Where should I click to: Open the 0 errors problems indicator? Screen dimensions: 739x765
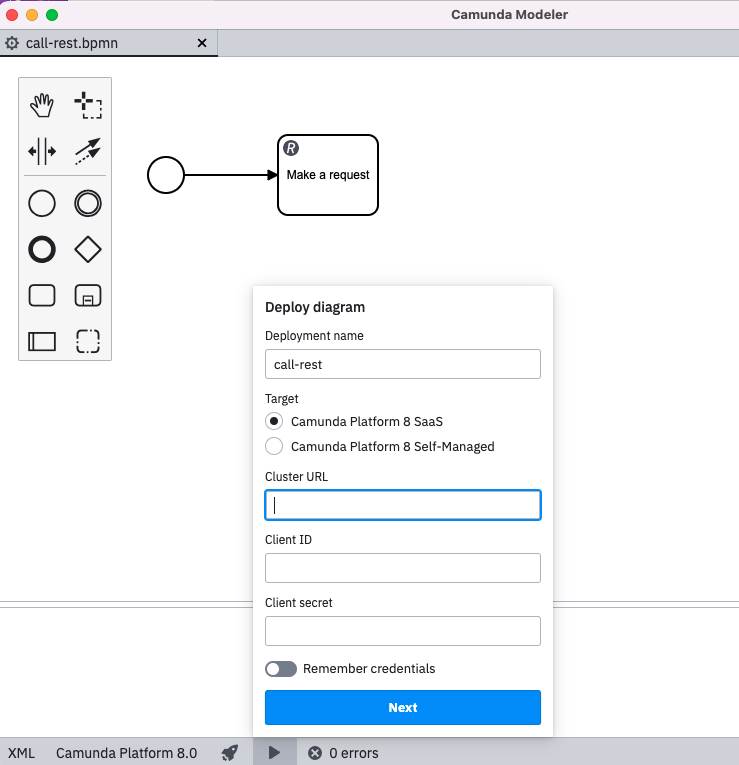point(343,753)
